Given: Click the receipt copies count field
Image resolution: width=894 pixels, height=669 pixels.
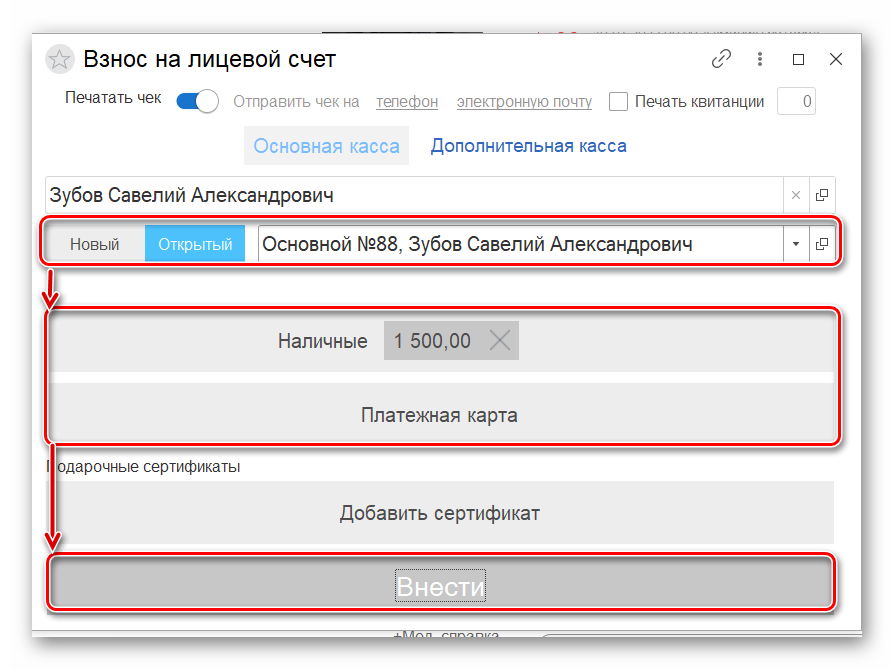Looking at the screenshot, I should [x=796, y=101].
